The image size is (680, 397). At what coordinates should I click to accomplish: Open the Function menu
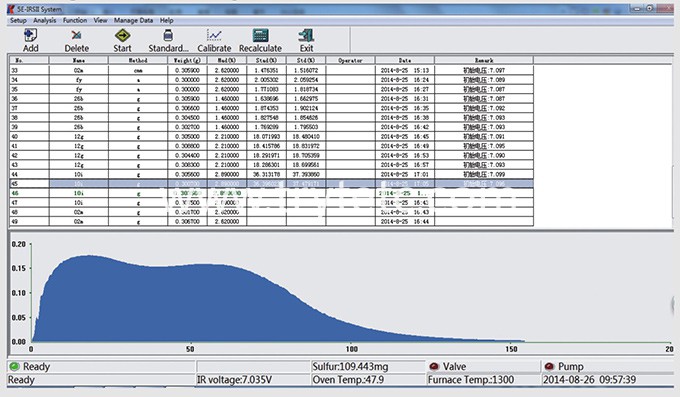(75, 20)
